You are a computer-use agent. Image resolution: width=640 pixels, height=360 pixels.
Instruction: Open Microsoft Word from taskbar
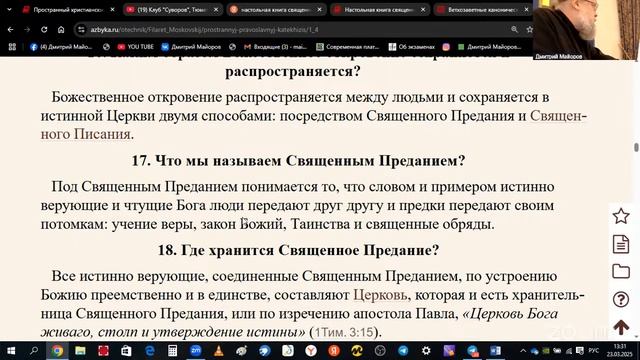point(496,351)
